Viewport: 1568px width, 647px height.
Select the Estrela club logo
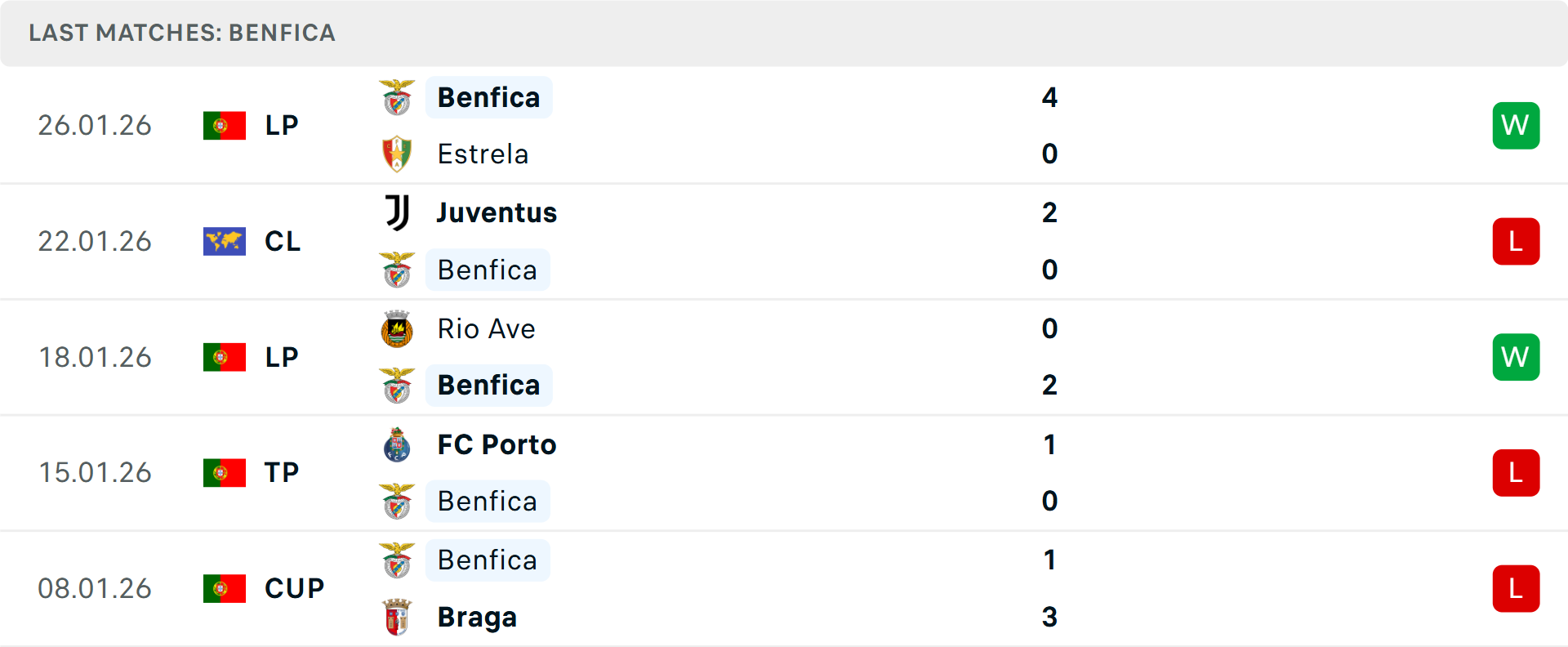coord(397,154)
